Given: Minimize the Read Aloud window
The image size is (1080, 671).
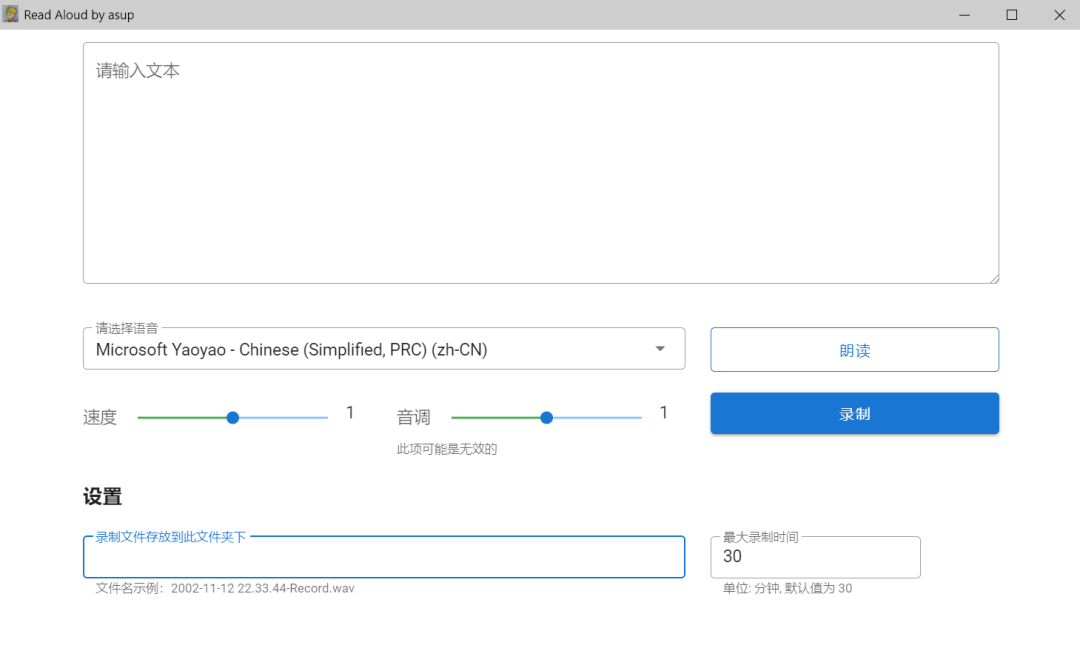Looking at the screenshot, I should [x=964, y=14].
